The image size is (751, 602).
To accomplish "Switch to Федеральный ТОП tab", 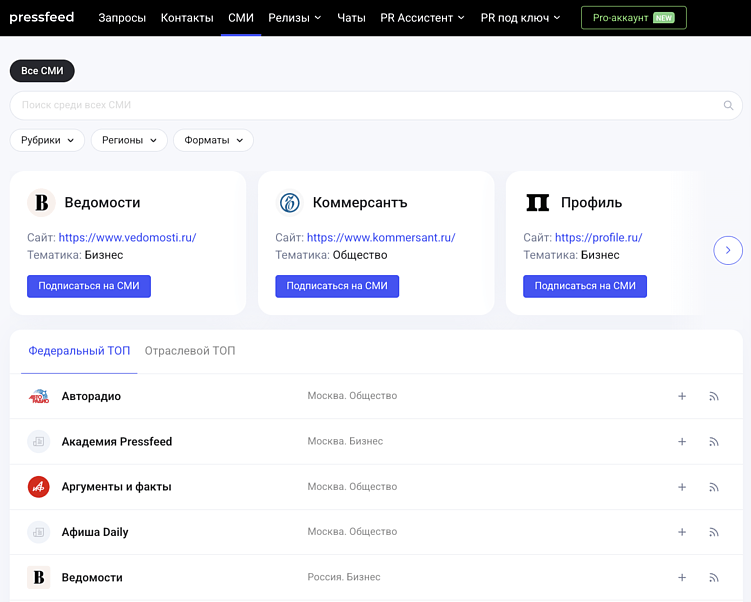I will click(79, 351).
